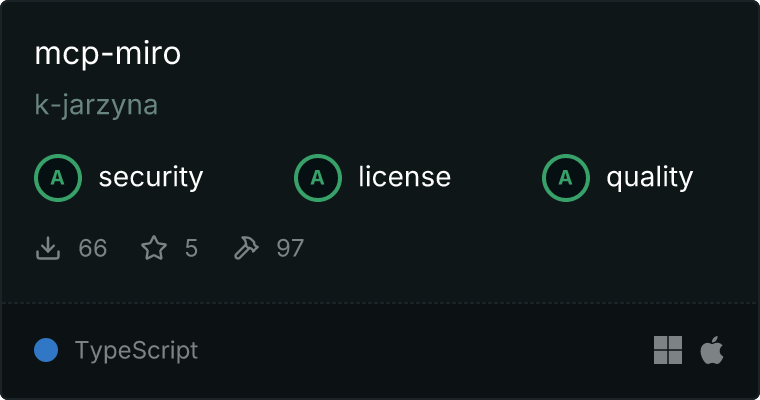Image resolution: width=760 pixels, height=400 pixels.
Task: Click the hammer tools icon
Action: pos(246,248)
